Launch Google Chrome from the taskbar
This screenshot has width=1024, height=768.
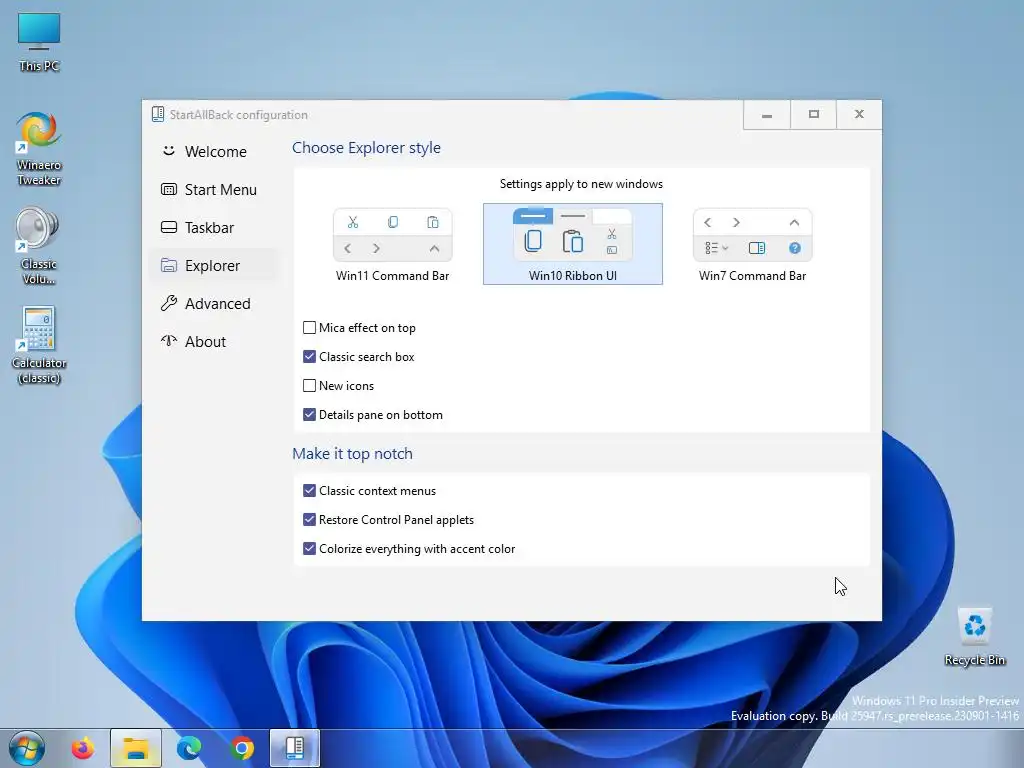242,748
